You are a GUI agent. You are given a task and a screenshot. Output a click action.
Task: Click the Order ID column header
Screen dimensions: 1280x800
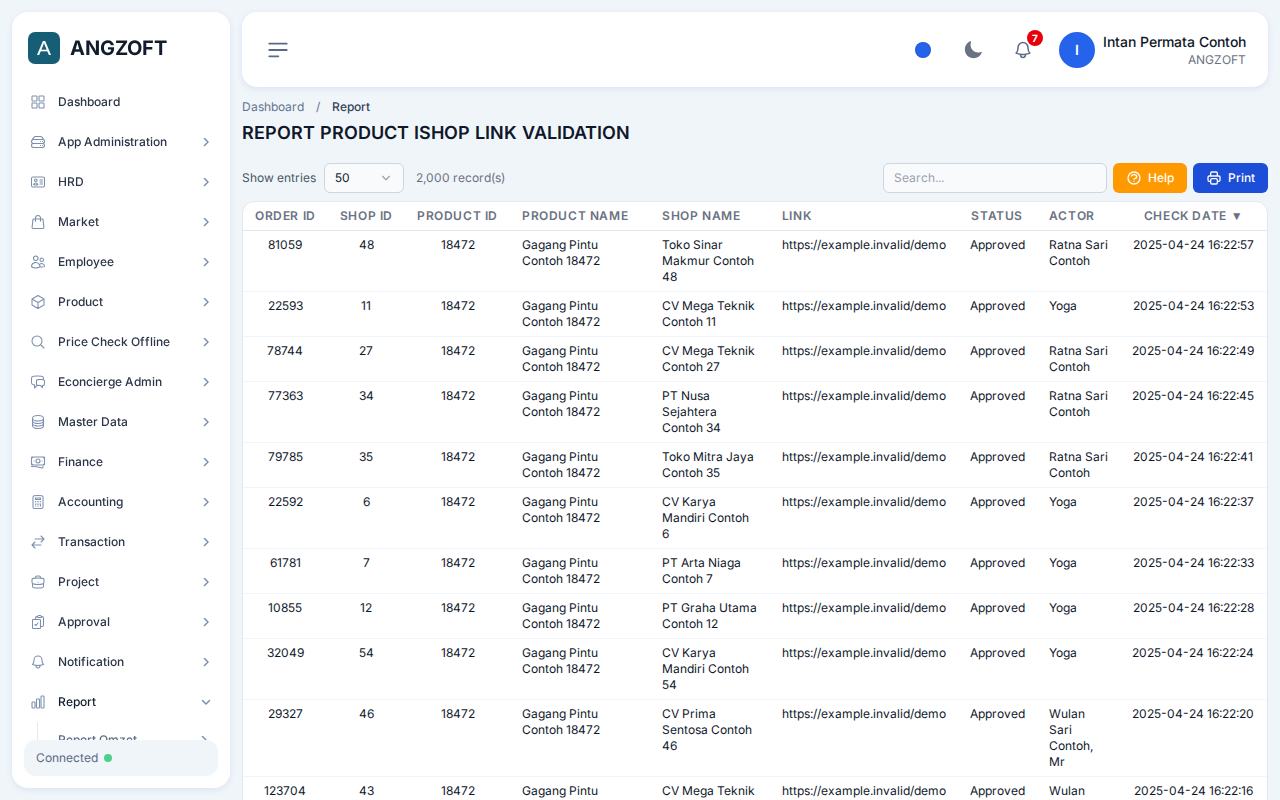click(x=285, y=216)
